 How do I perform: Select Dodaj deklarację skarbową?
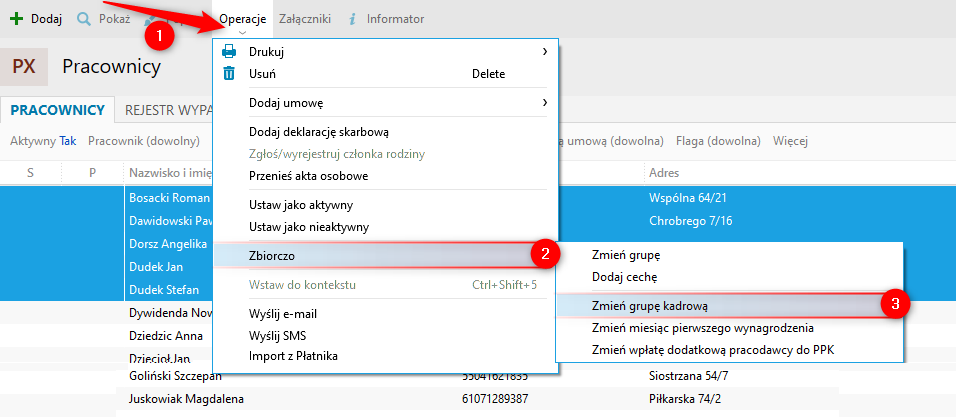(318, 131)
